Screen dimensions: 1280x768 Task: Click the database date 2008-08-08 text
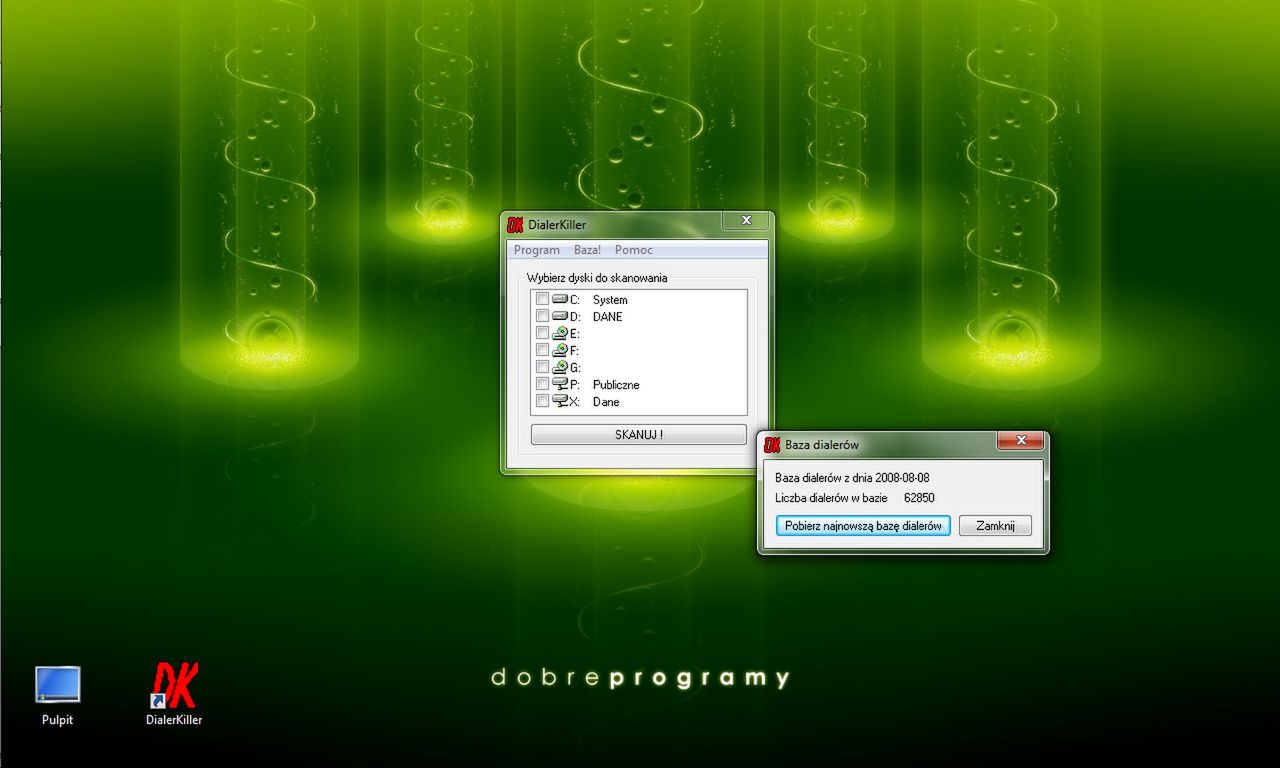pos(902,478)
